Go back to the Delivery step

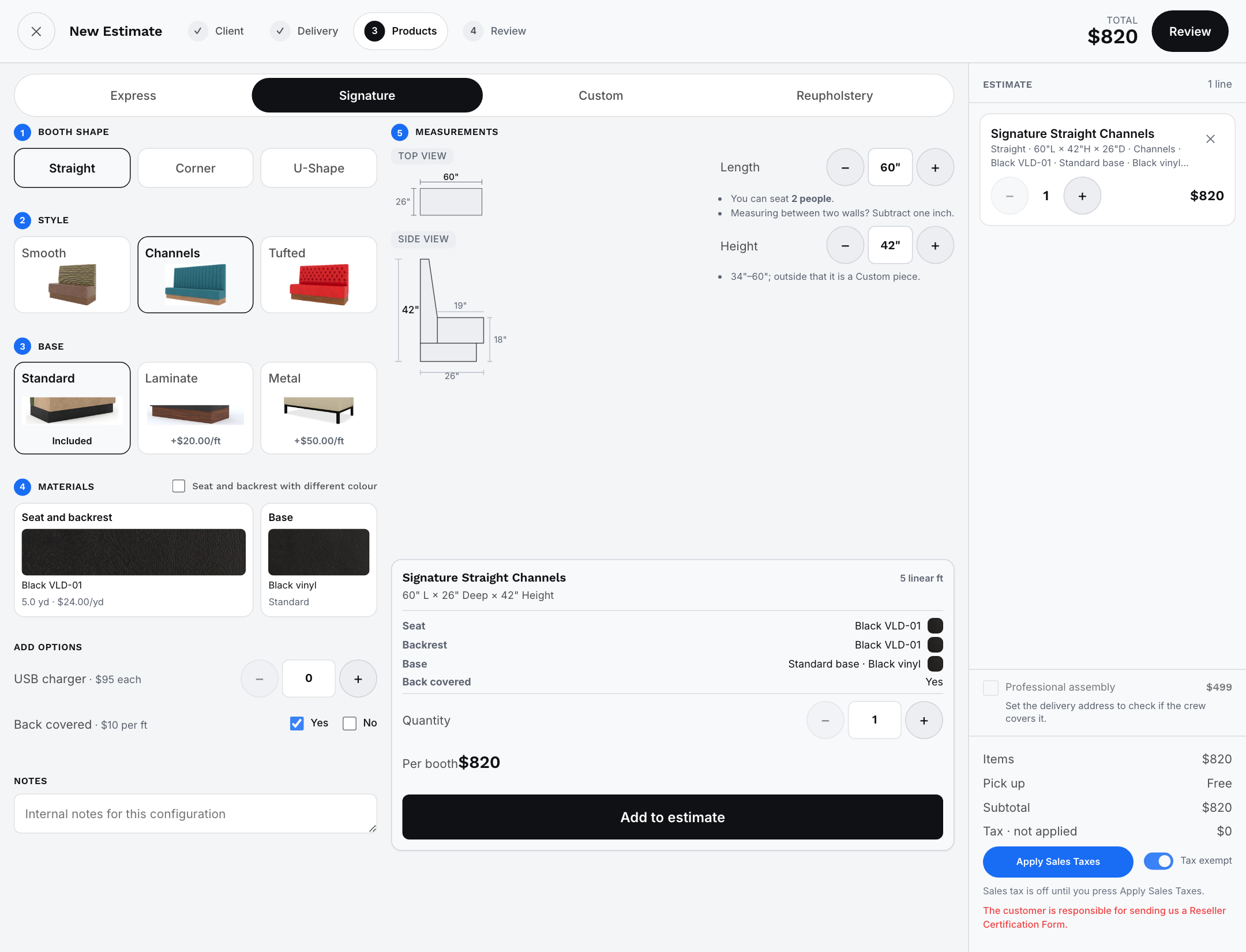pyautogui.click(x=305, y=31)
